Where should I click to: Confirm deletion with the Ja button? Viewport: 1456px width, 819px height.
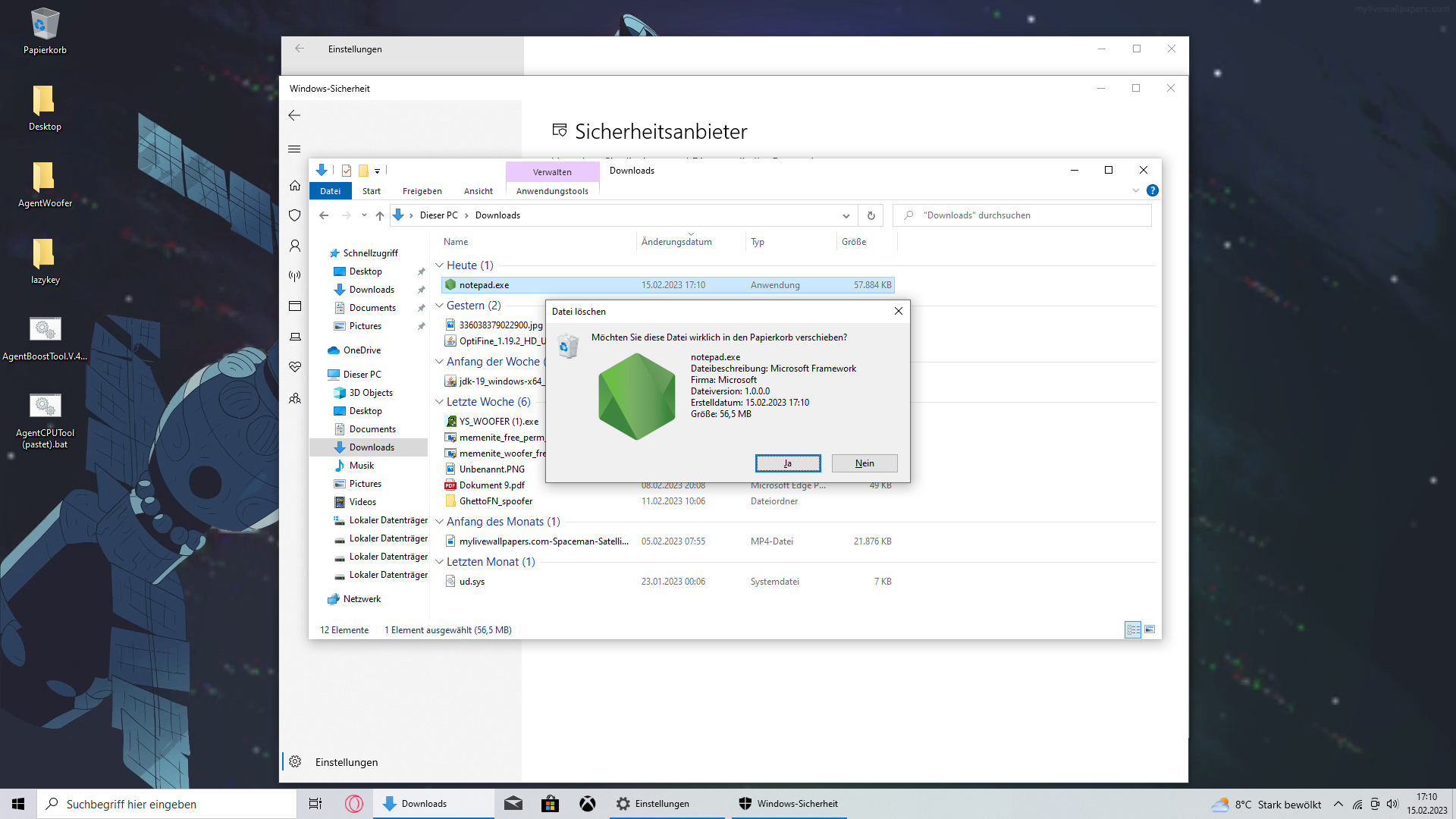[787, 463]
